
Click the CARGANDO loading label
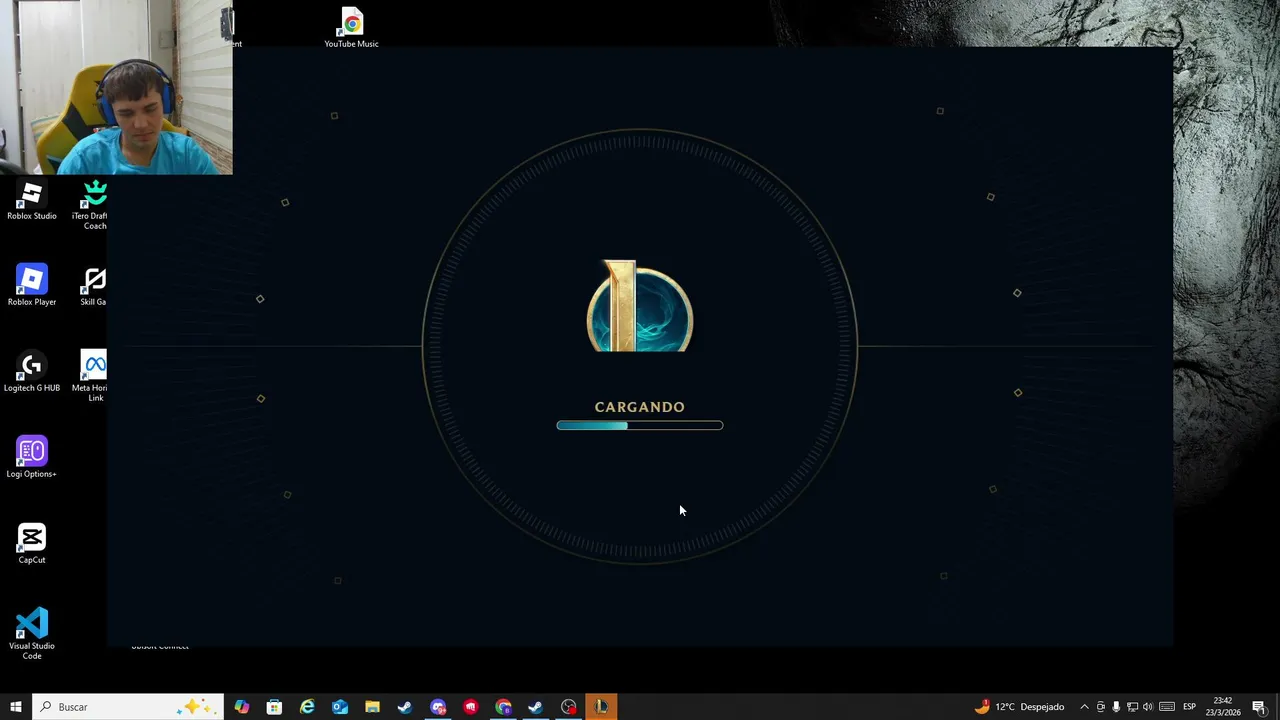(640, 407)
